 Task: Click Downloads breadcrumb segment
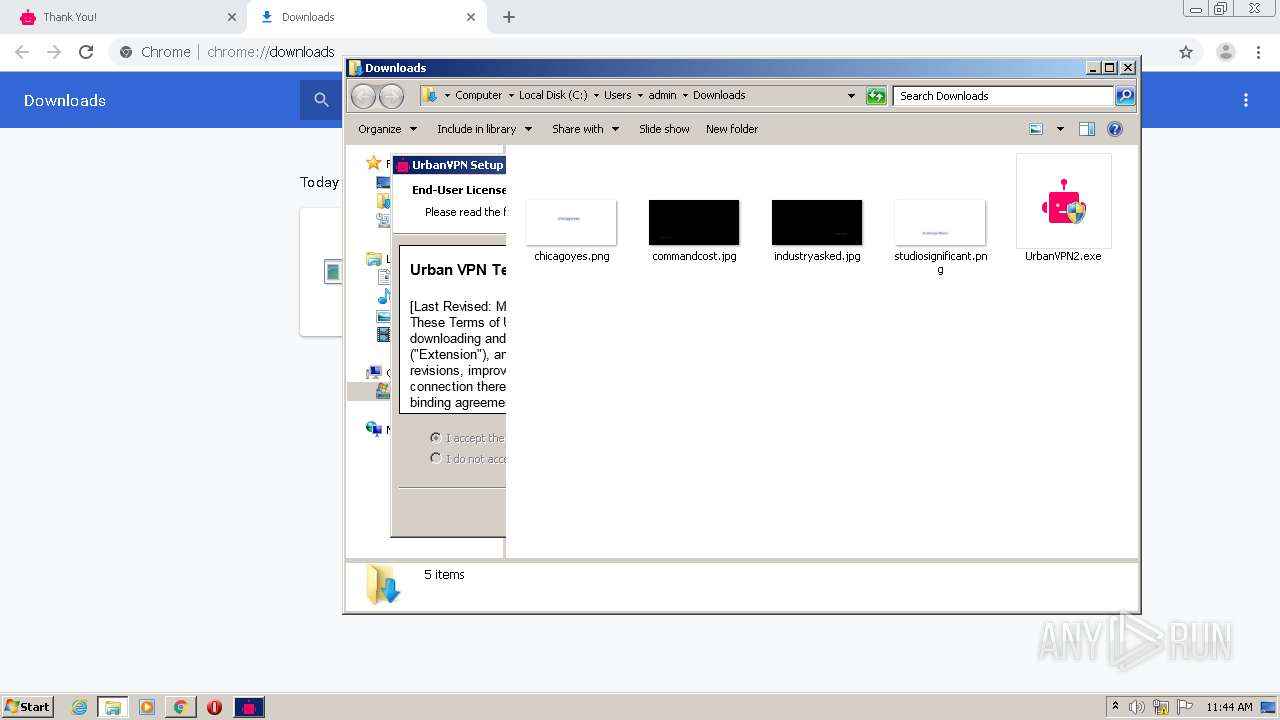pyautogui.click(x=719, y=95)
